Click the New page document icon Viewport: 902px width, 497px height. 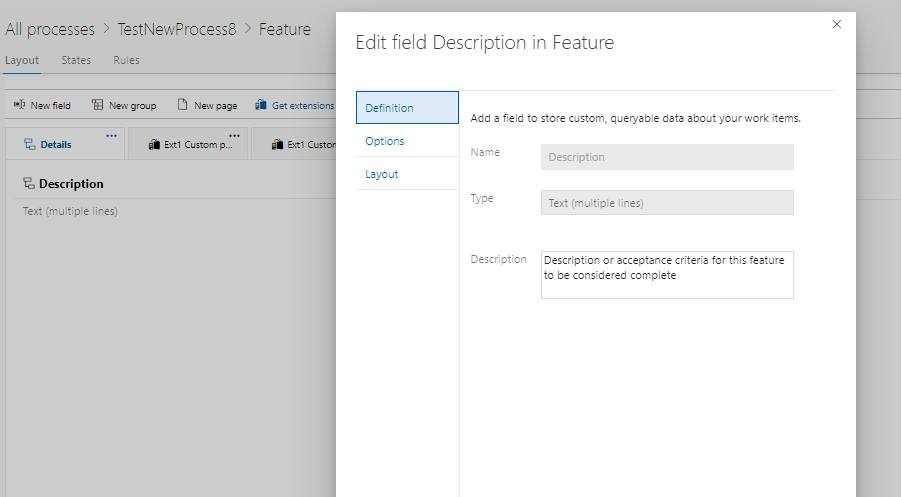(182, 105)
